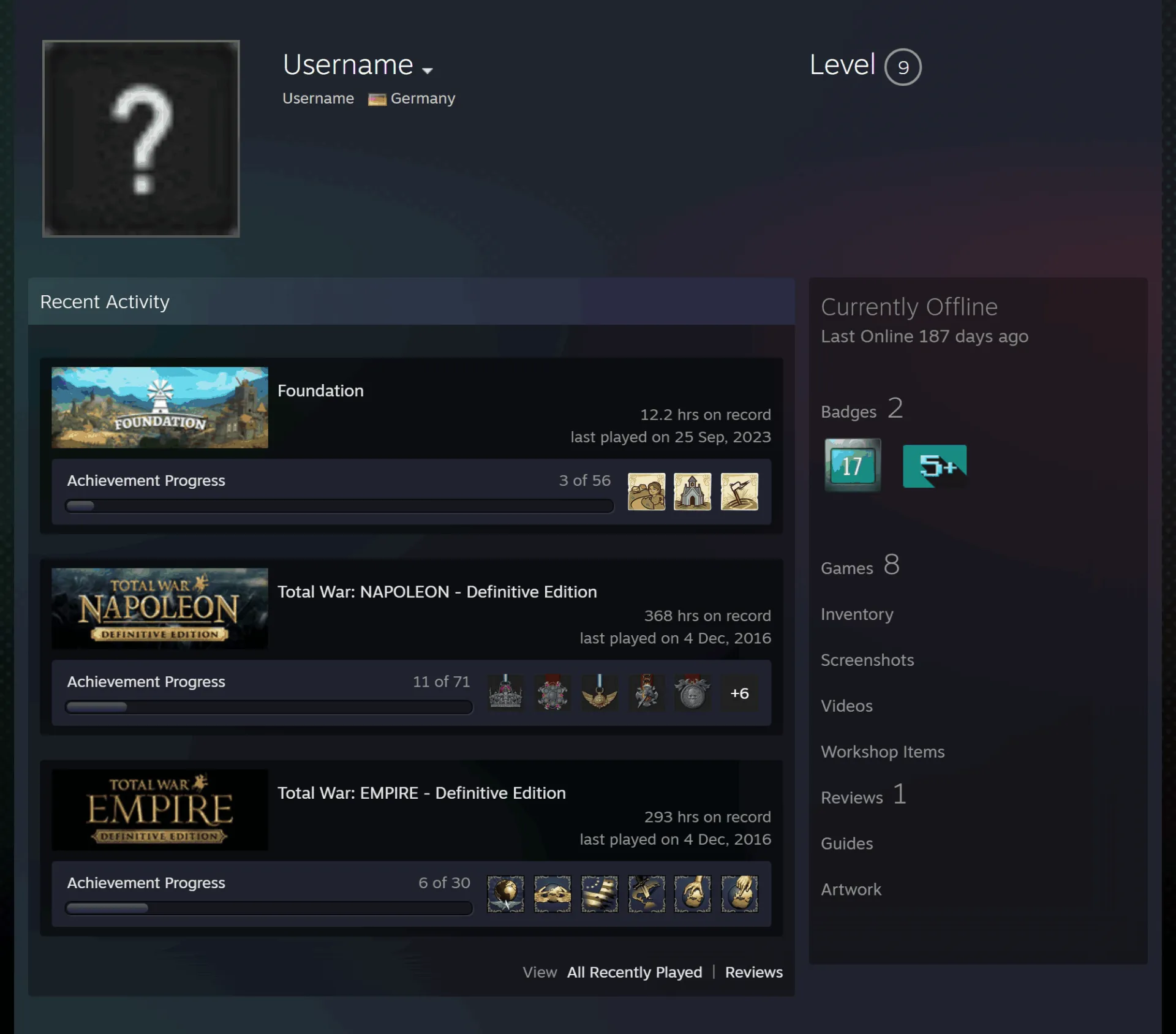
Task: Click the first Napoleon crown achievement icon
Action: [505, 692]
